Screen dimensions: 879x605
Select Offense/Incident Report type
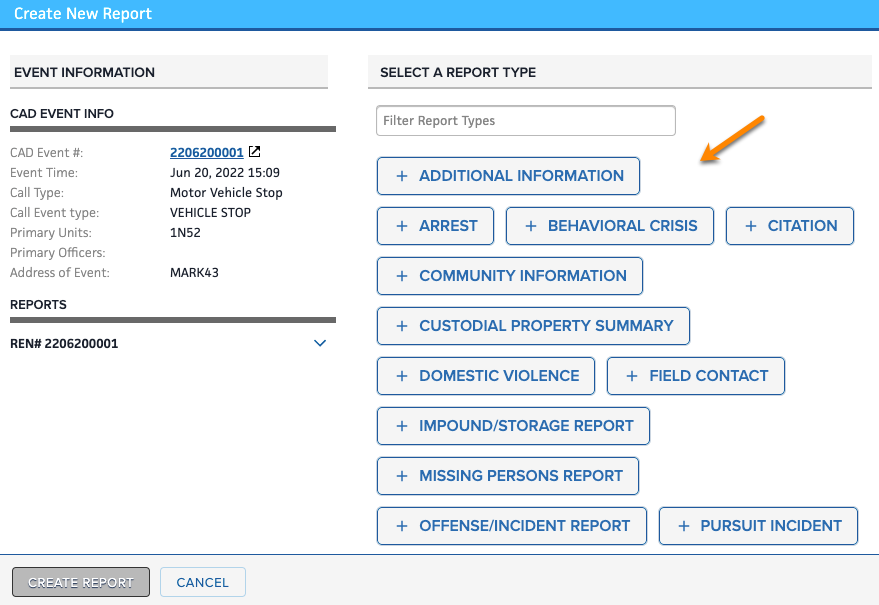tap(512, 526)
